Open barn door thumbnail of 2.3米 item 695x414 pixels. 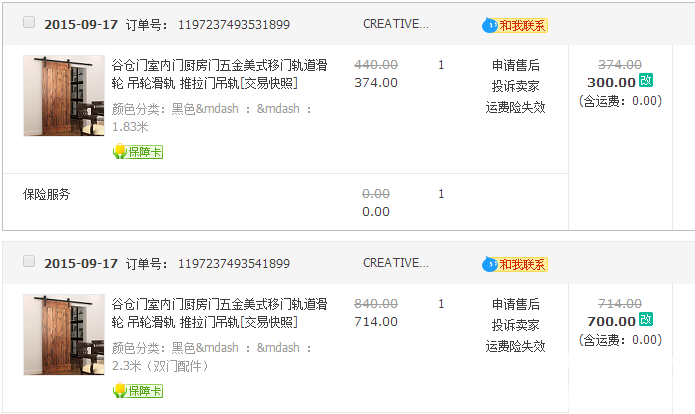(x=63, y=335)
